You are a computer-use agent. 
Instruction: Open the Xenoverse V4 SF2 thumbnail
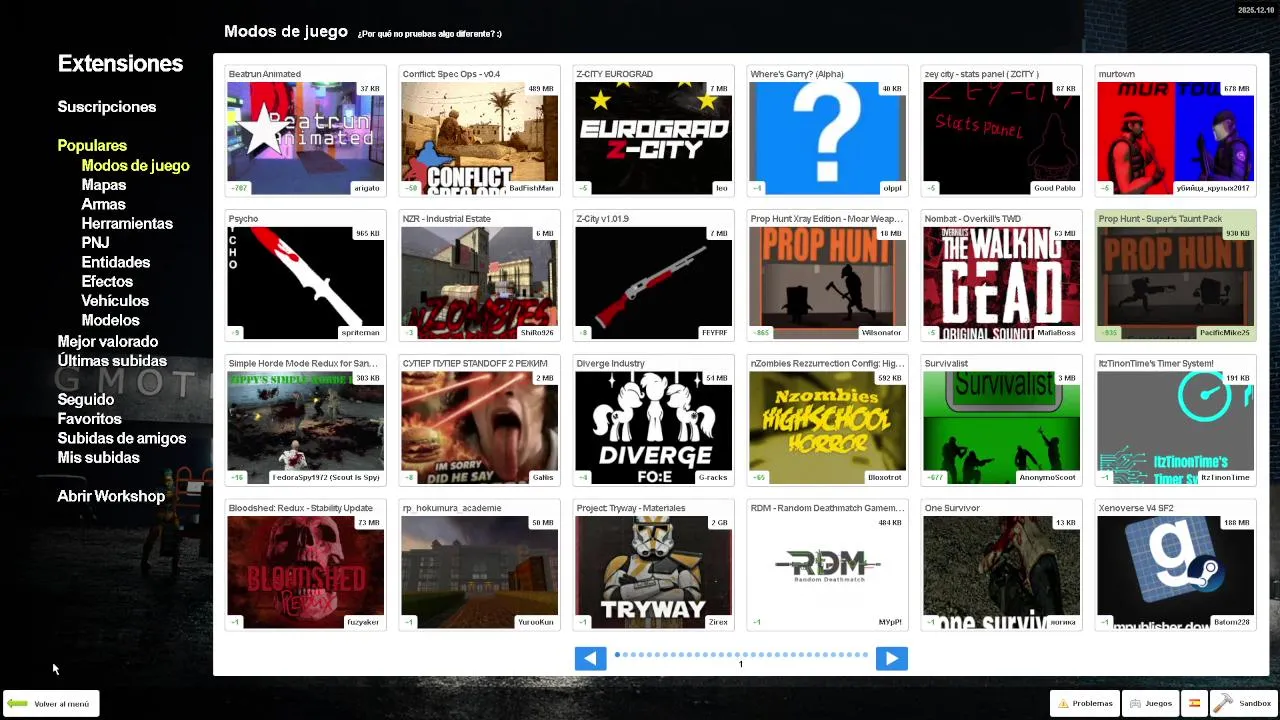pyautogui.click(x=1175, y=572)
